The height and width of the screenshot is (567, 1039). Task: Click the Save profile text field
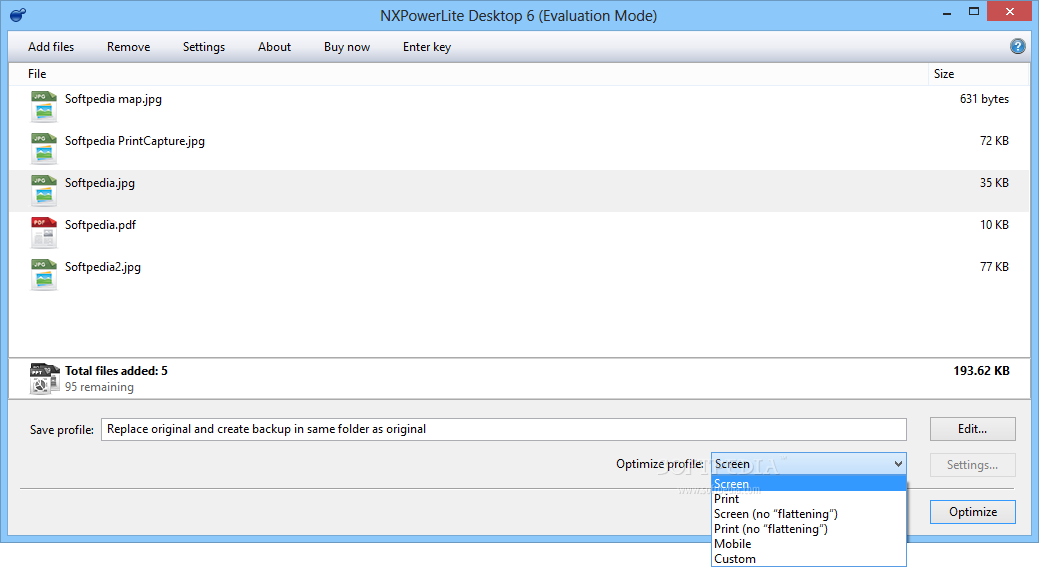click(x=504, y=429)
